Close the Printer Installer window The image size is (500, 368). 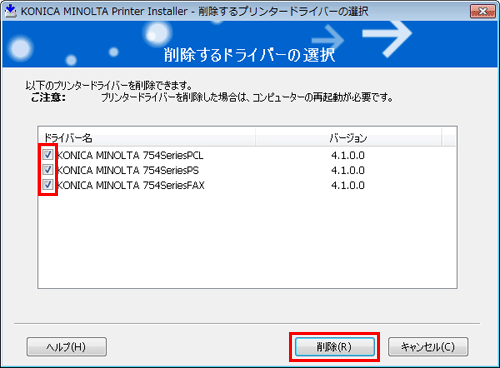(482, 12)
